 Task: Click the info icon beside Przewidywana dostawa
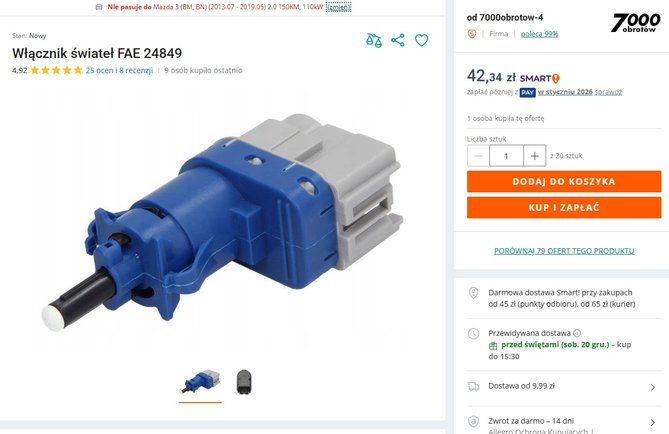pyautogui.click(x=577, y=333)
